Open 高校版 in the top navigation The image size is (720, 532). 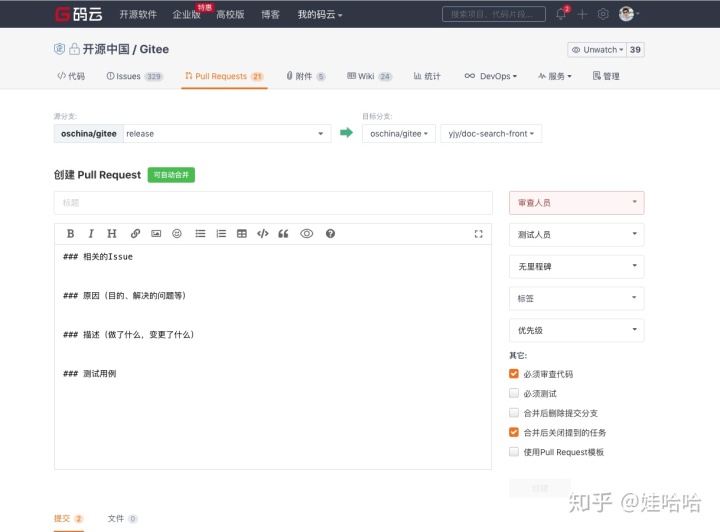[230, 15]
